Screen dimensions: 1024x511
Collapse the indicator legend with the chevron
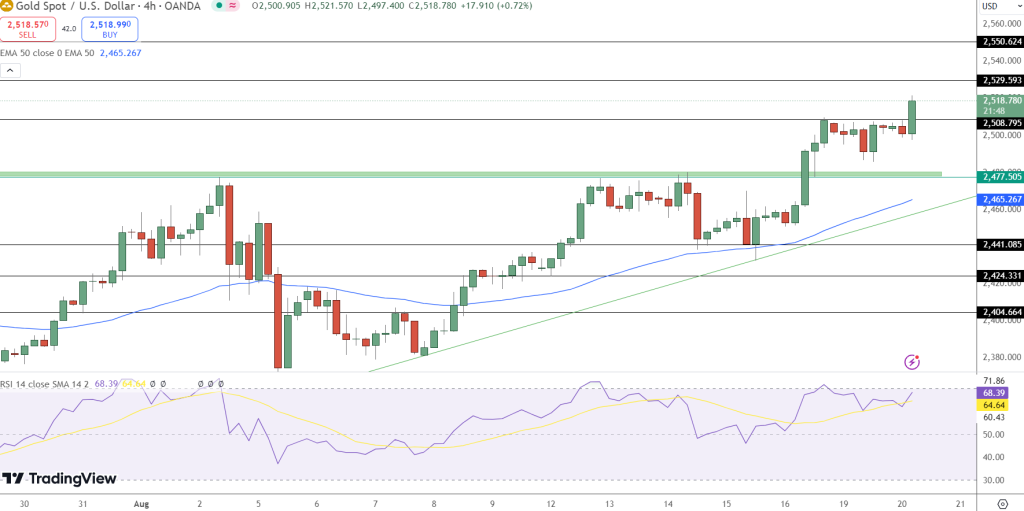click(x=11, y=71)
